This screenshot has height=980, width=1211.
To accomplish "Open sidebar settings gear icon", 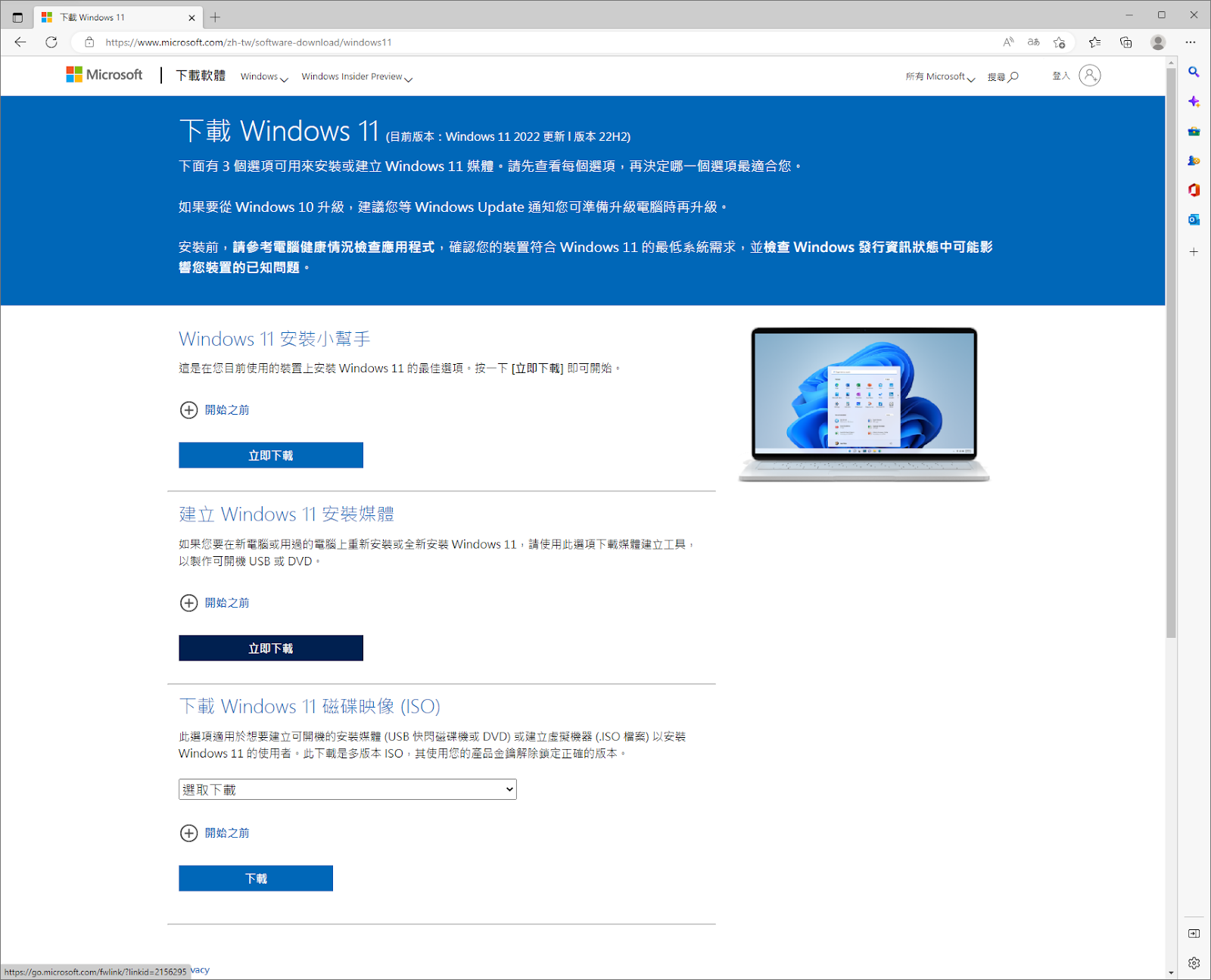I will click(x=1194, y=963).
